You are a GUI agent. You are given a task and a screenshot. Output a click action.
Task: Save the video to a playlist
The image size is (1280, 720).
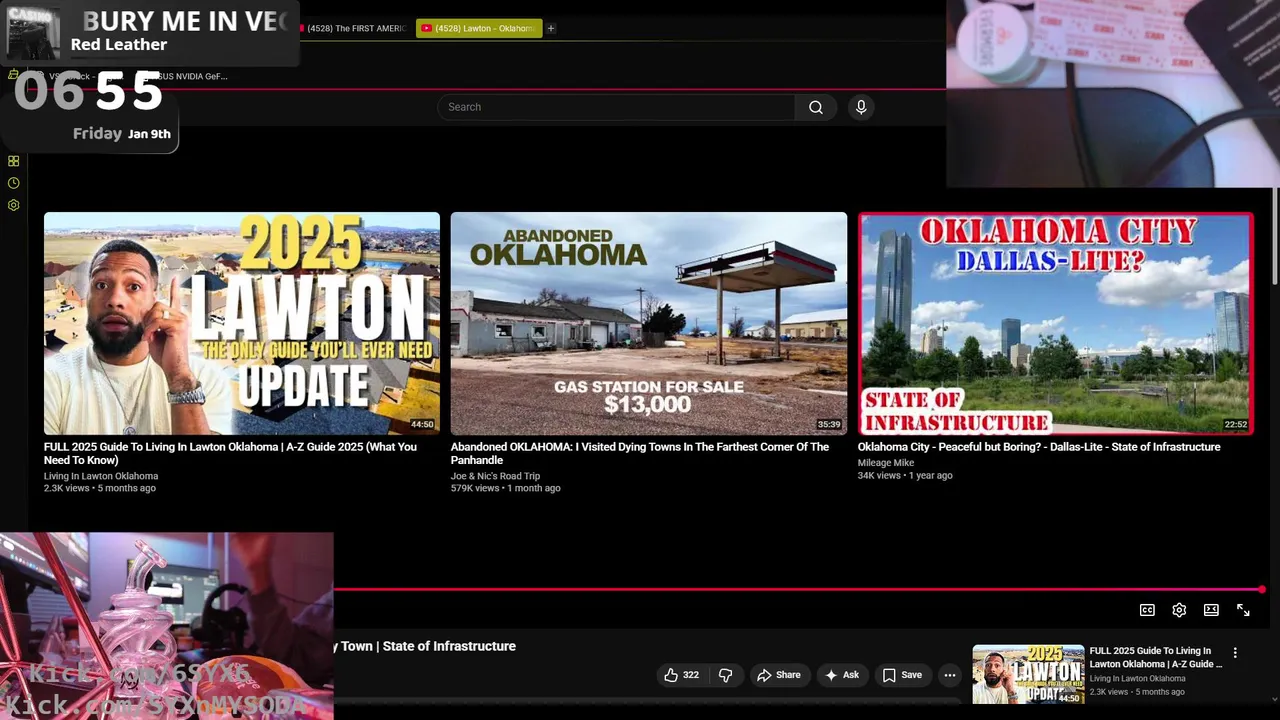point(902,675)
